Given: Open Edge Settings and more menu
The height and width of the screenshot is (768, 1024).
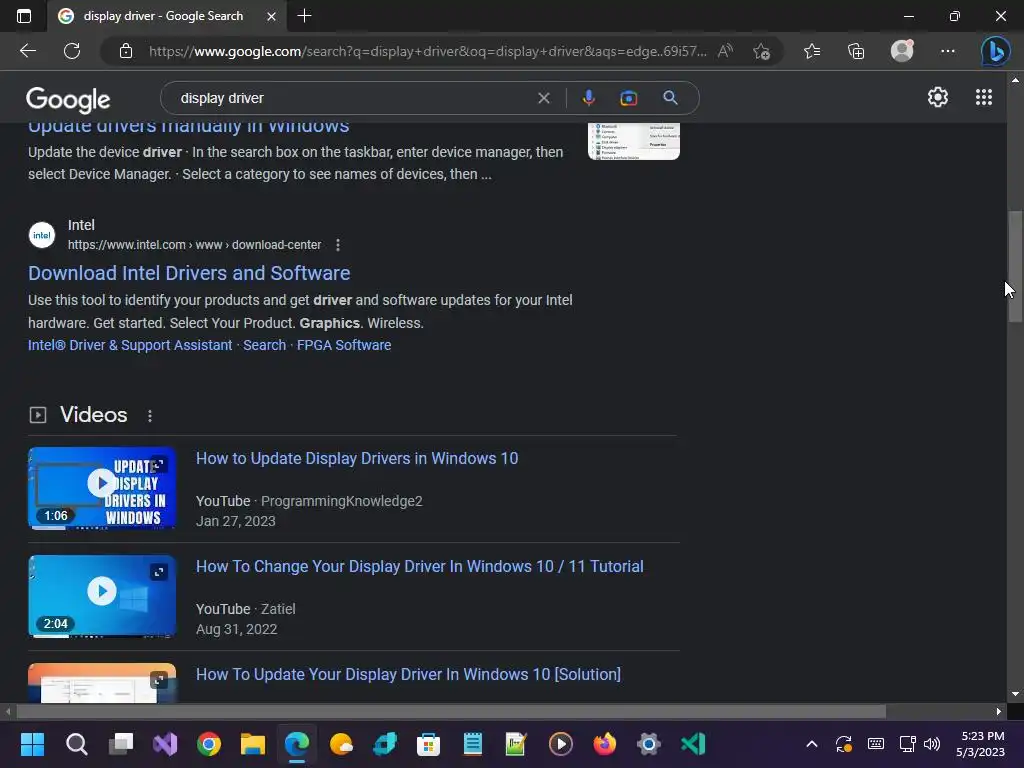Looking at the screenshot, I should (x=948, y=51).
